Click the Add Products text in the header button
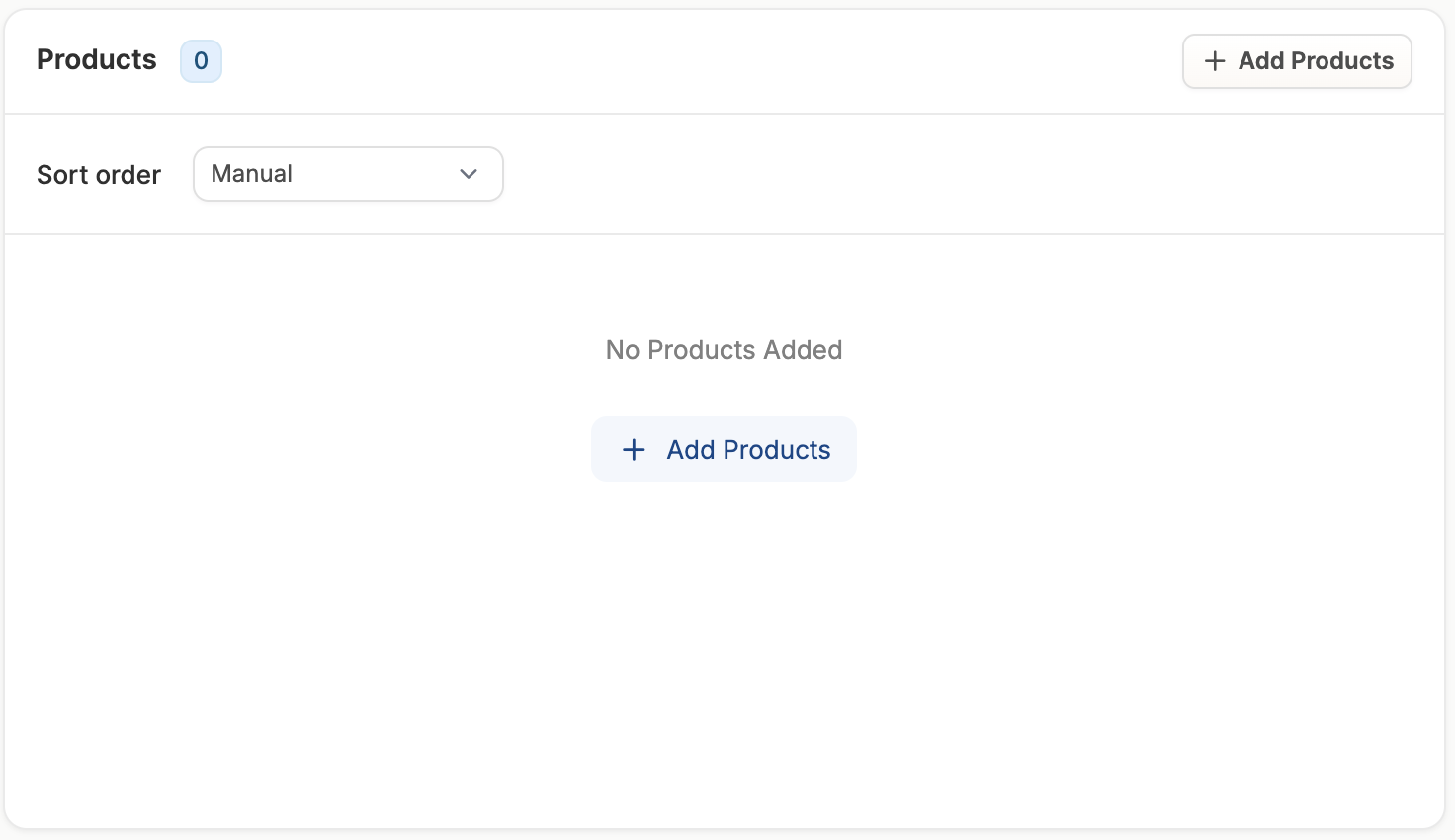 click(1316, 61)
